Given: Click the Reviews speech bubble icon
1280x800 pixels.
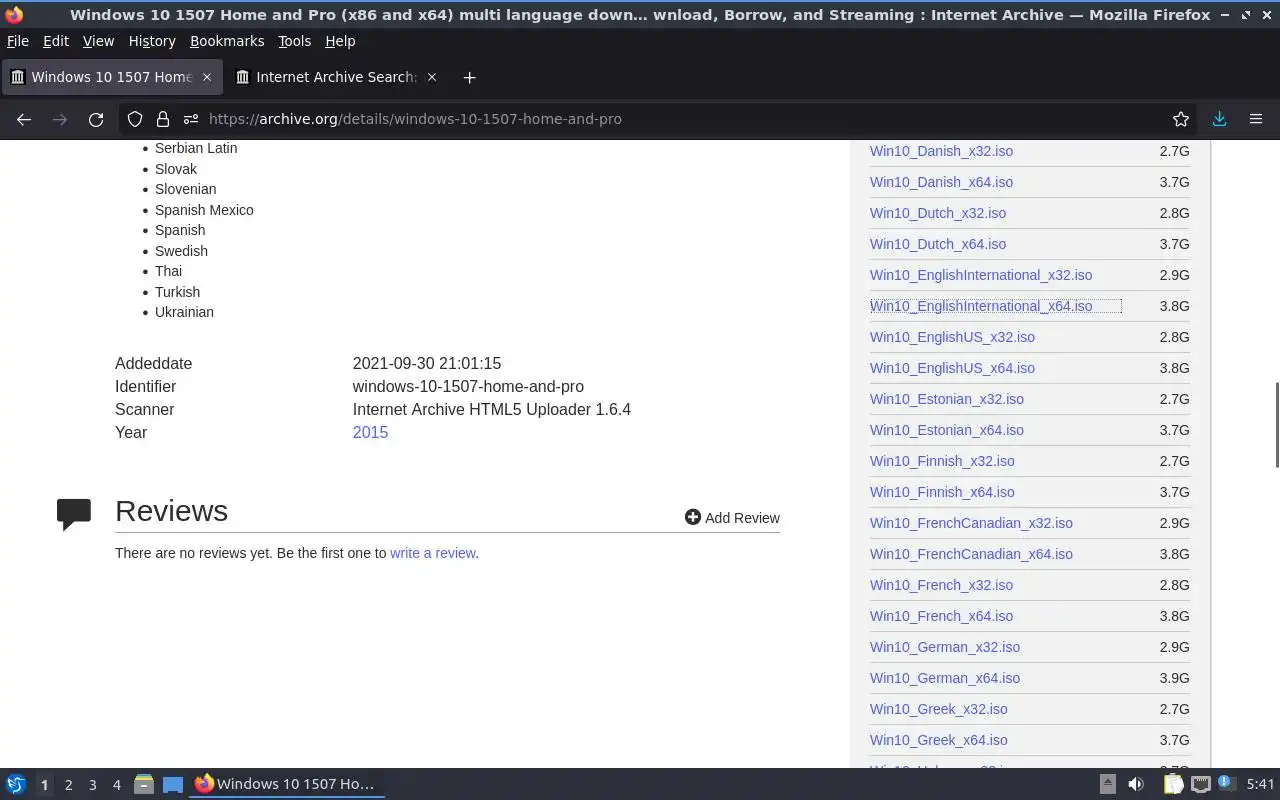Looking at the screenshot, I should [74, 514].
